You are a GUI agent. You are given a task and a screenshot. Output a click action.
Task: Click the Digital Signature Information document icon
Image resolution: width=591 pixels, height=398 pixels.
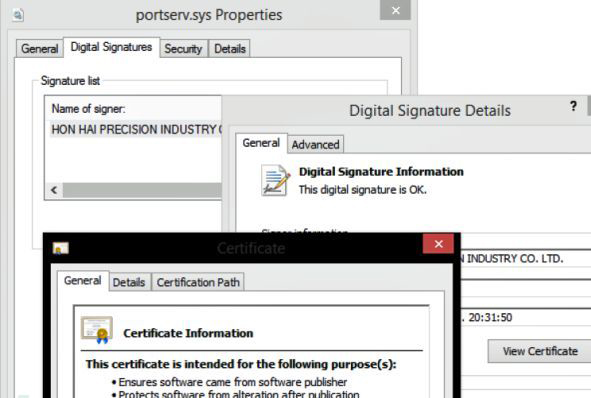pos(276,180)
